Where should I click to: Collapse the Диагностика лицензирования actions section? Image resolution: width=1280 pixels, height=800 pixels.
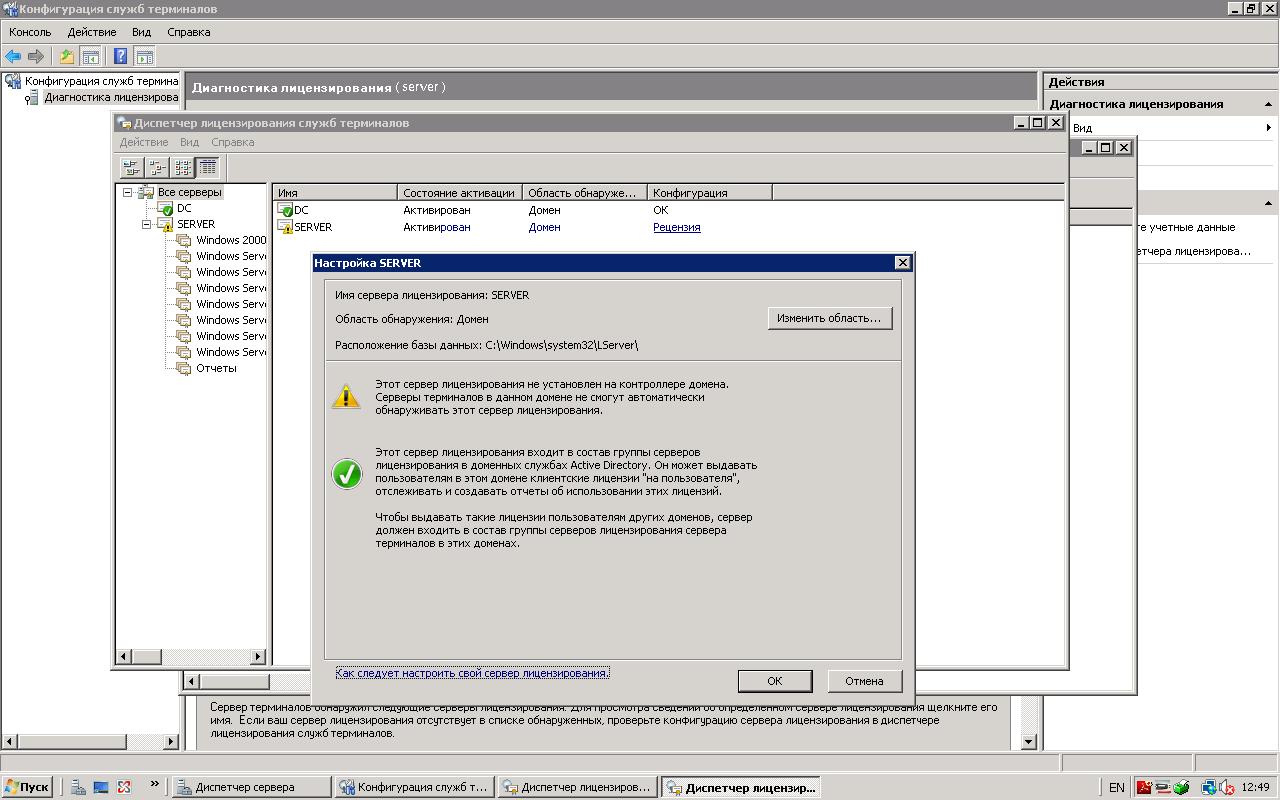(1268, 104)
